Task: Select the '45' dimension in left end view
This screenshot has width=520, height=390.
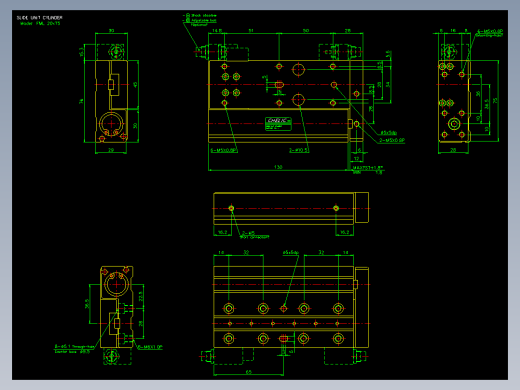Action: pyautogui.click(x=135, y=85)
